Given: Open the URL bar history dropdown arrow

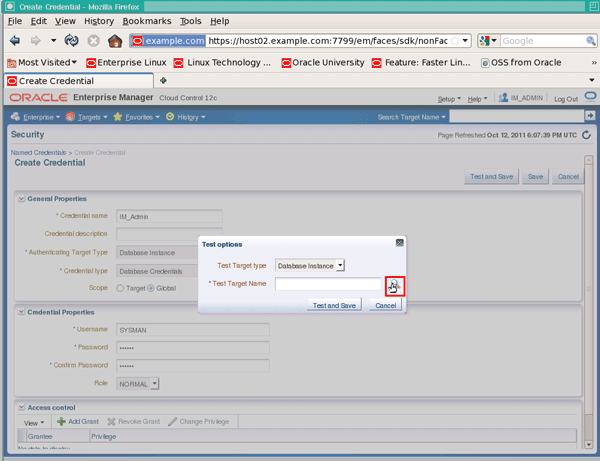Looking at the screenshot, I should click(x=465, y=41).
